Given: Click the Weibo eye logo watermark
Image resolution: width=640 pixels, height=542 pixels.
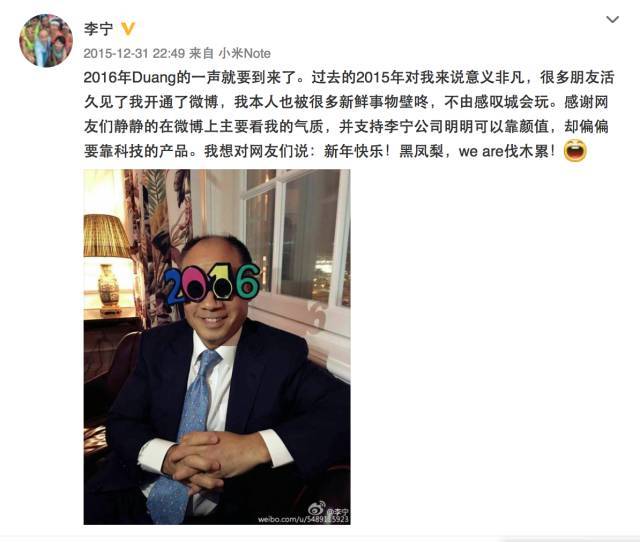Looking at the screenshot, I should click(x=316, y=509).
